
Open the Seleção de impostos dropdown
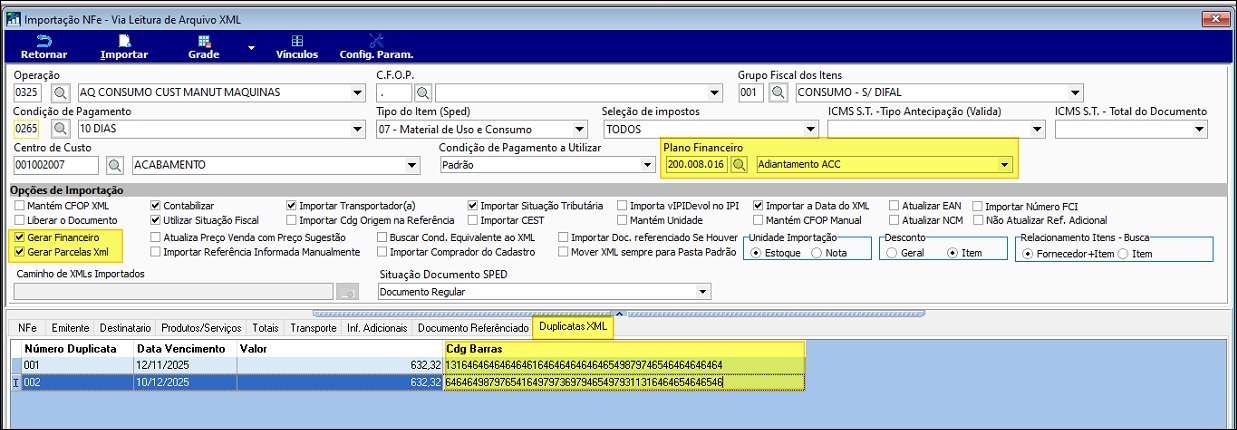(x=809, y=129)
